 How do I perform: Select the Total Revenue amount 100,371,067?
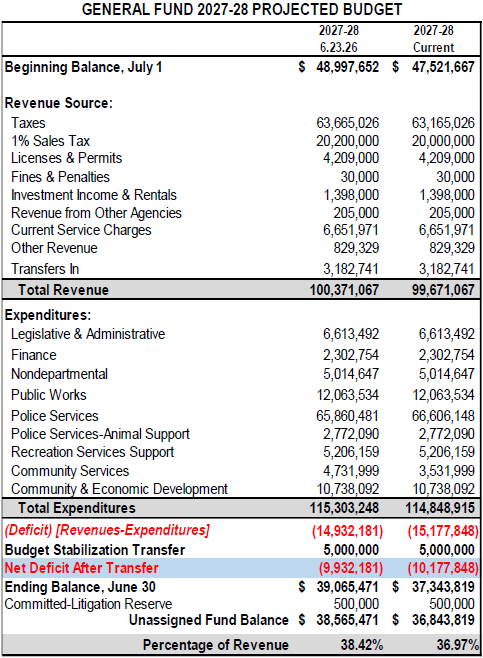click(344, 290)
